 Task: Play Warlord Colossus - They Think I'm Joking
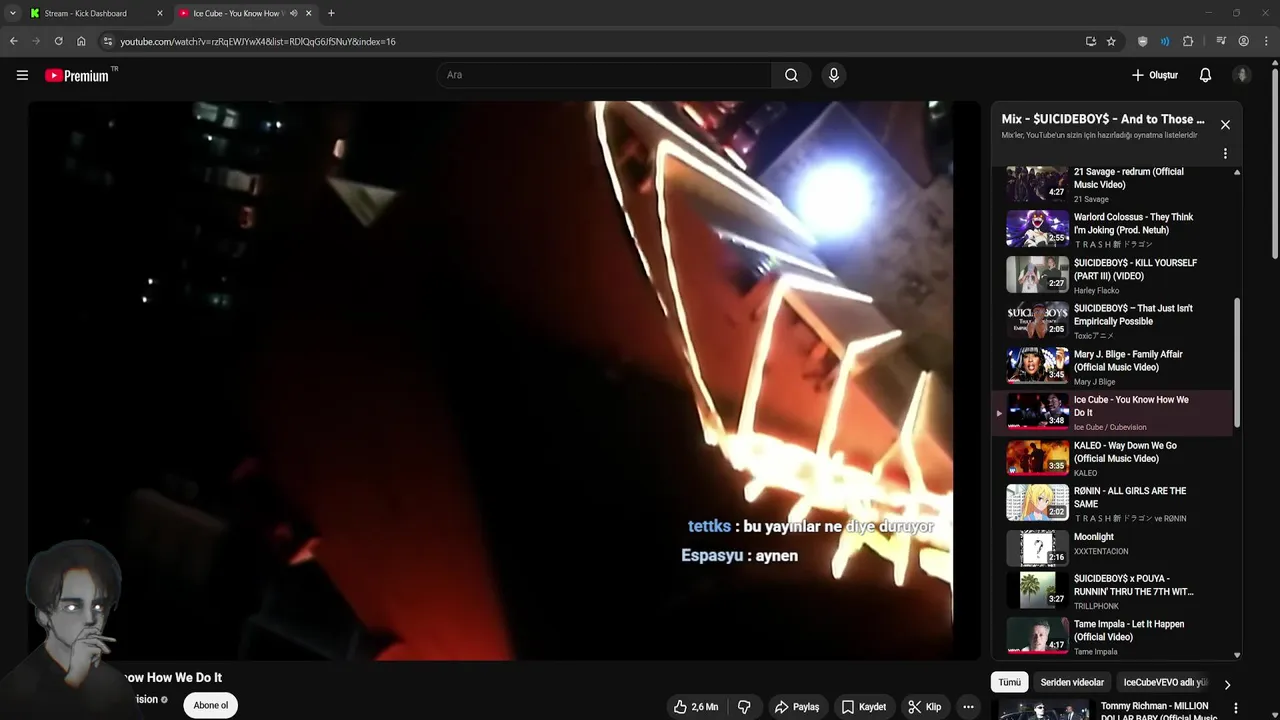[x=1113, y=230]
